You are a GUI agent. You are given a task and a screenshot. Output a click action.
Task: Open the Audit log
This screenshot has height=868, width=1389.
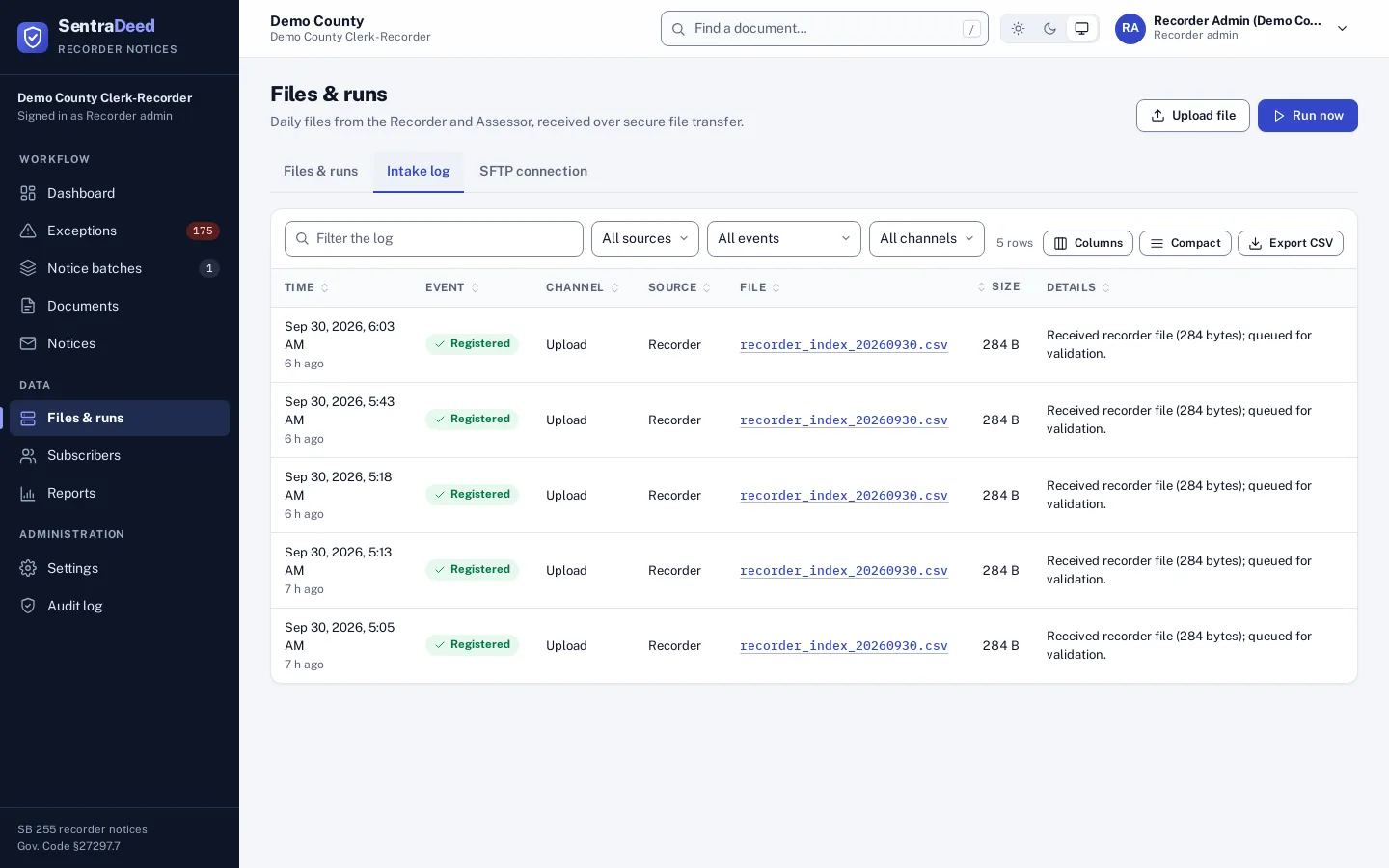[x=120, y=606]
